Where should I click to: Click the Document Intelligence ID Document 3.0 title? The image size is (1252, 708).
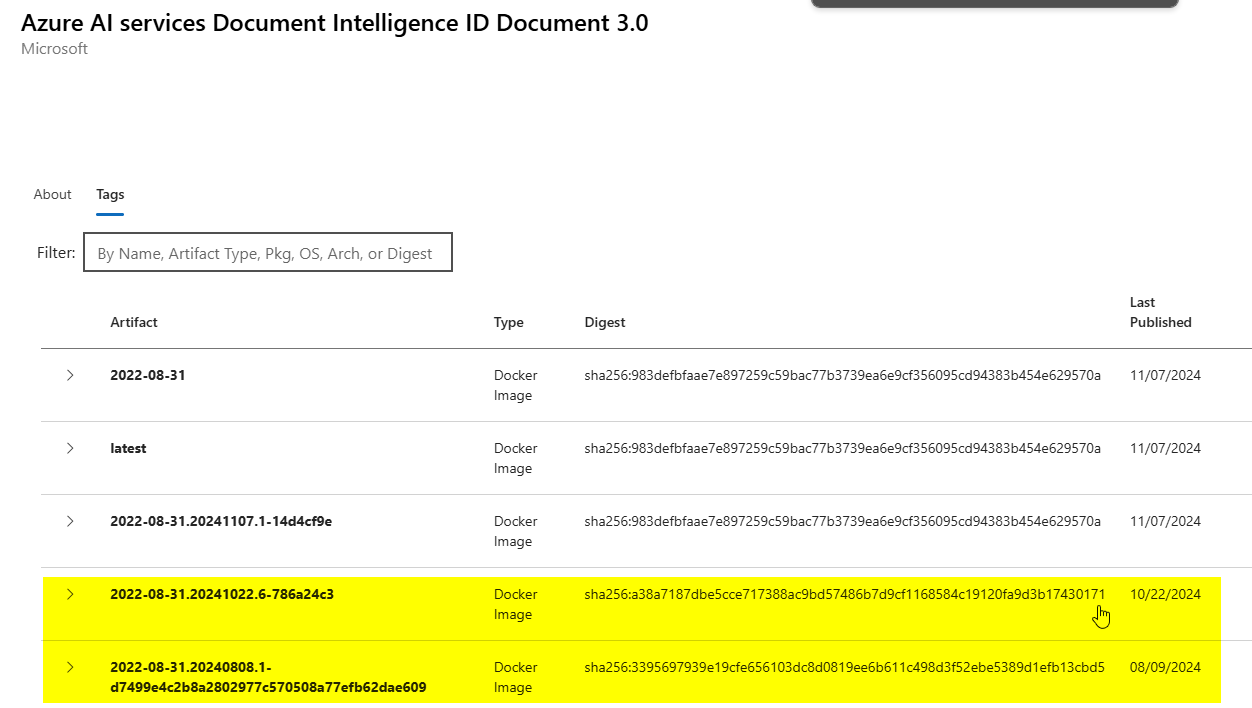[x=335, y=22]
